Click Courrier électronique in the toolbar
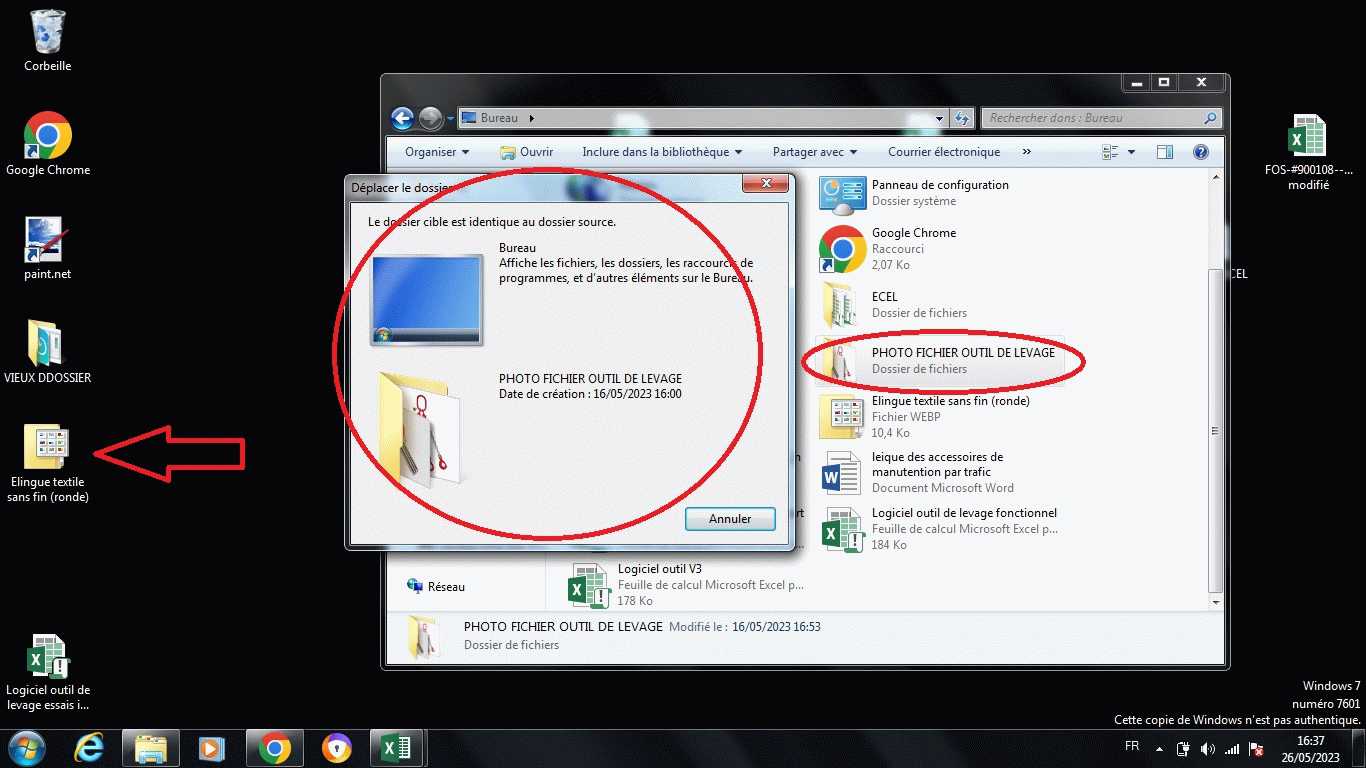The width and height of the screenshot is (1366, 768). tap(944, 152)
